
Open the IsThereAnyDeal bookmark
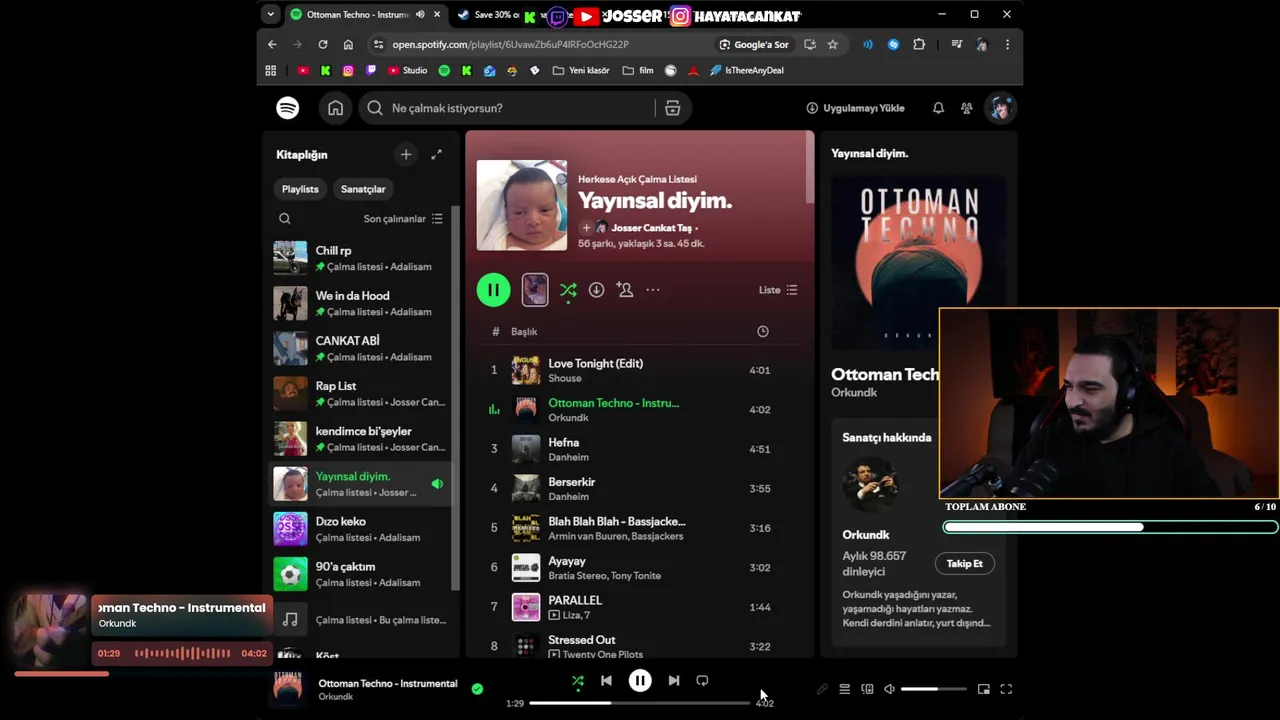click(x=746, y=70)
